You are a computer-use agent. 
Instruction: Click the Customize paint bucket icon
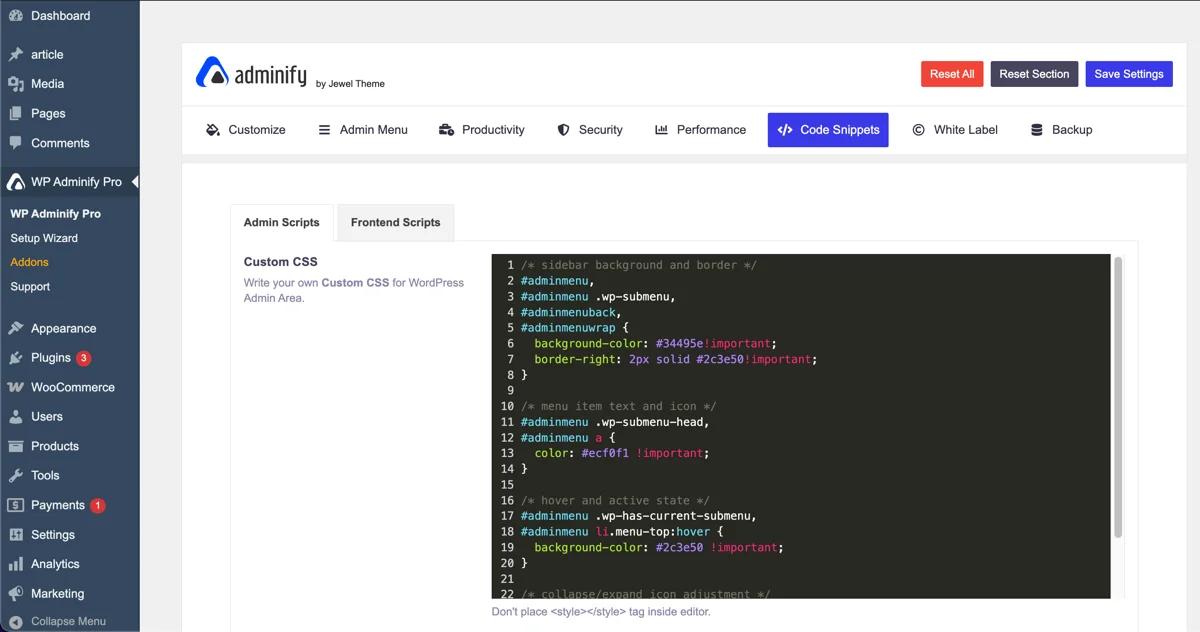tap(213, 130)
